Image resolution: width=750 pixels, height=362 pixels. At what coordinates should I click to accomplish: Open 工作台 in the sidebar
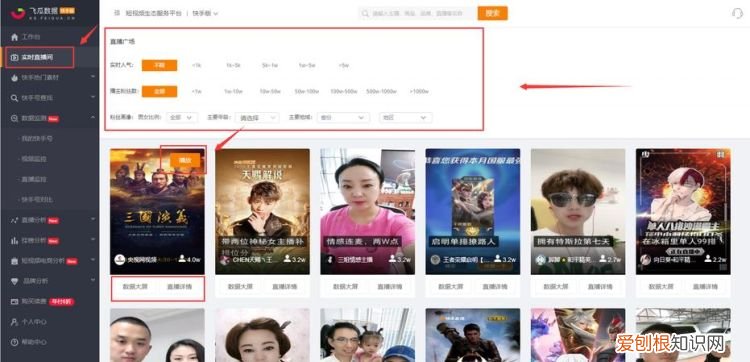[x=31, y=37]
